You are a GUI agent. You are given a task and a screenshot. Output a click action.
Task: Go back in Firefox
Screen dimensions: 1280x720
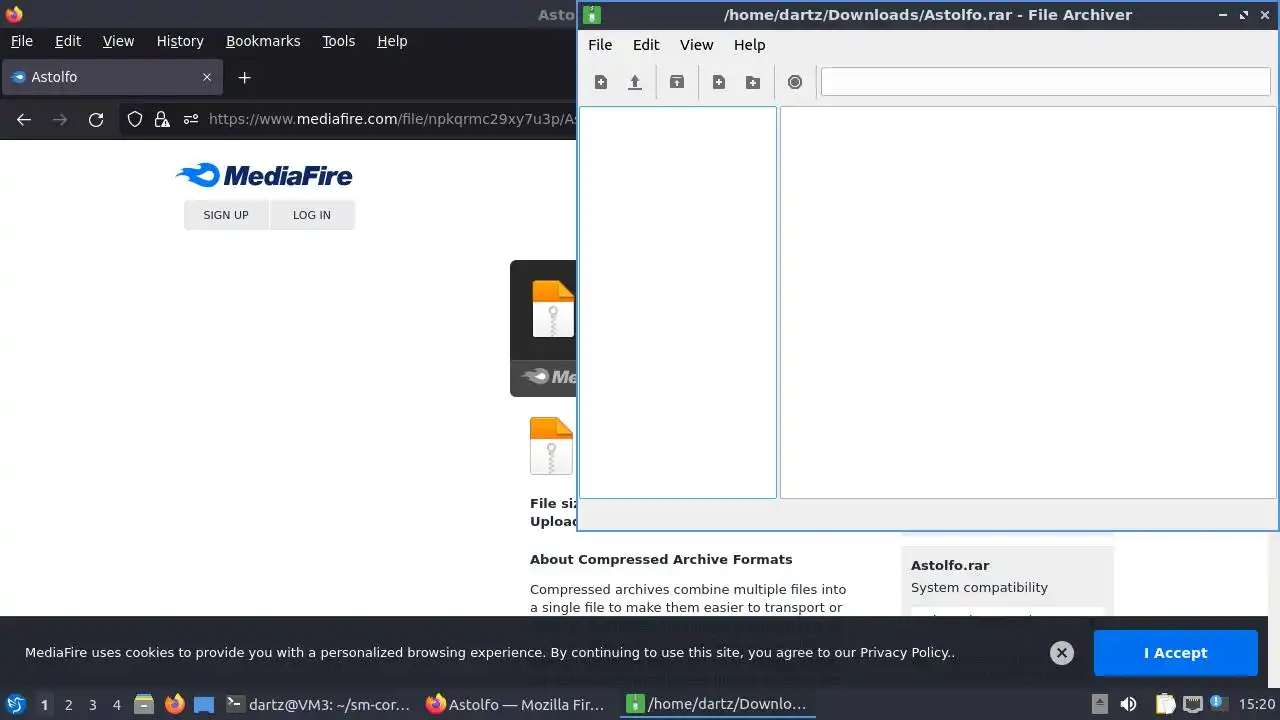tap(24, 120)
